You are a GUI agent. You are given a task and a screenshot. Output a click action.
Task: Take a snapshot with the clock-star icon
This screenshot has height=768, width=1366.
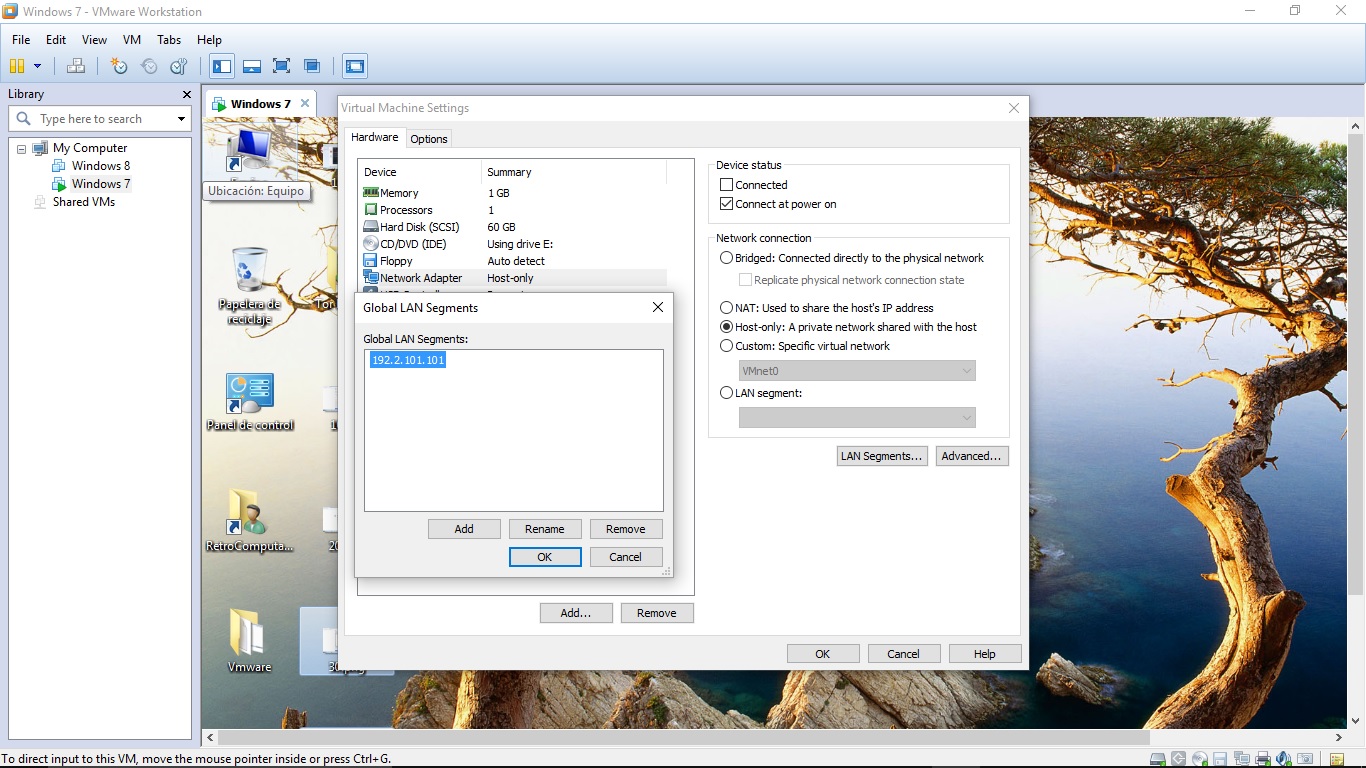(119, 66)
